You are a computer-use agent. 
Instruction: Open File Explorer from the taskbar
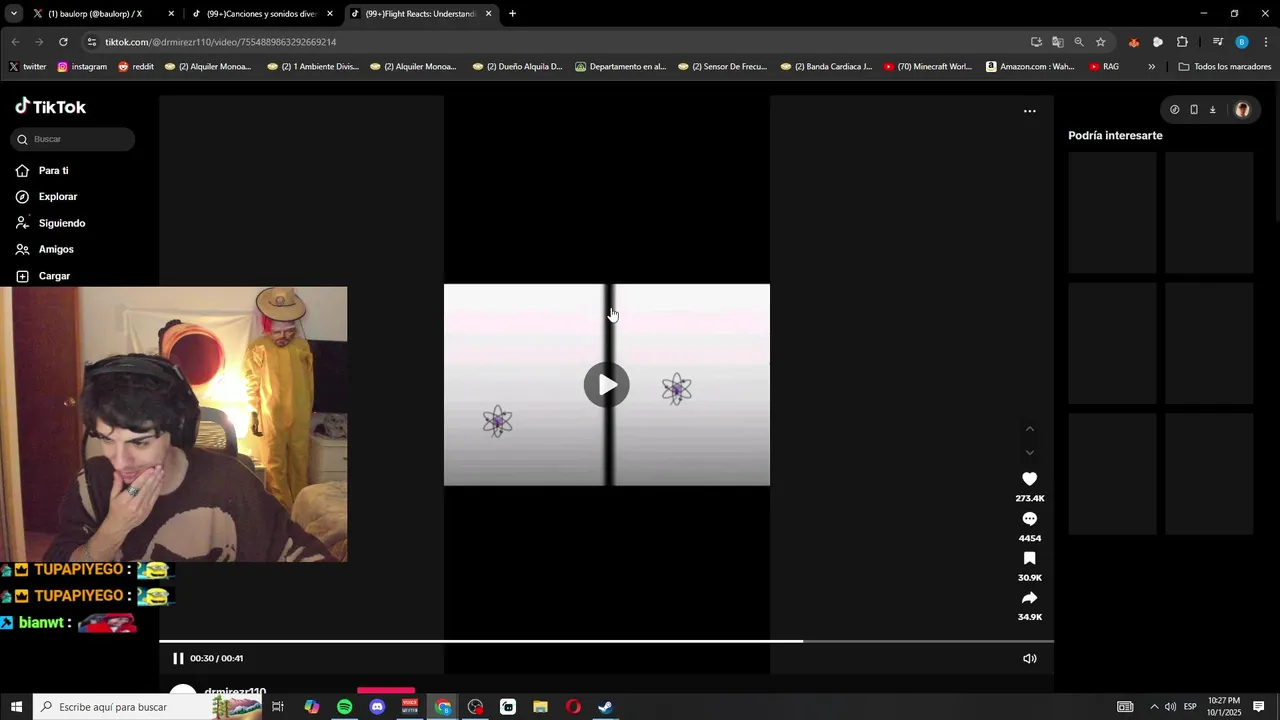540,707
